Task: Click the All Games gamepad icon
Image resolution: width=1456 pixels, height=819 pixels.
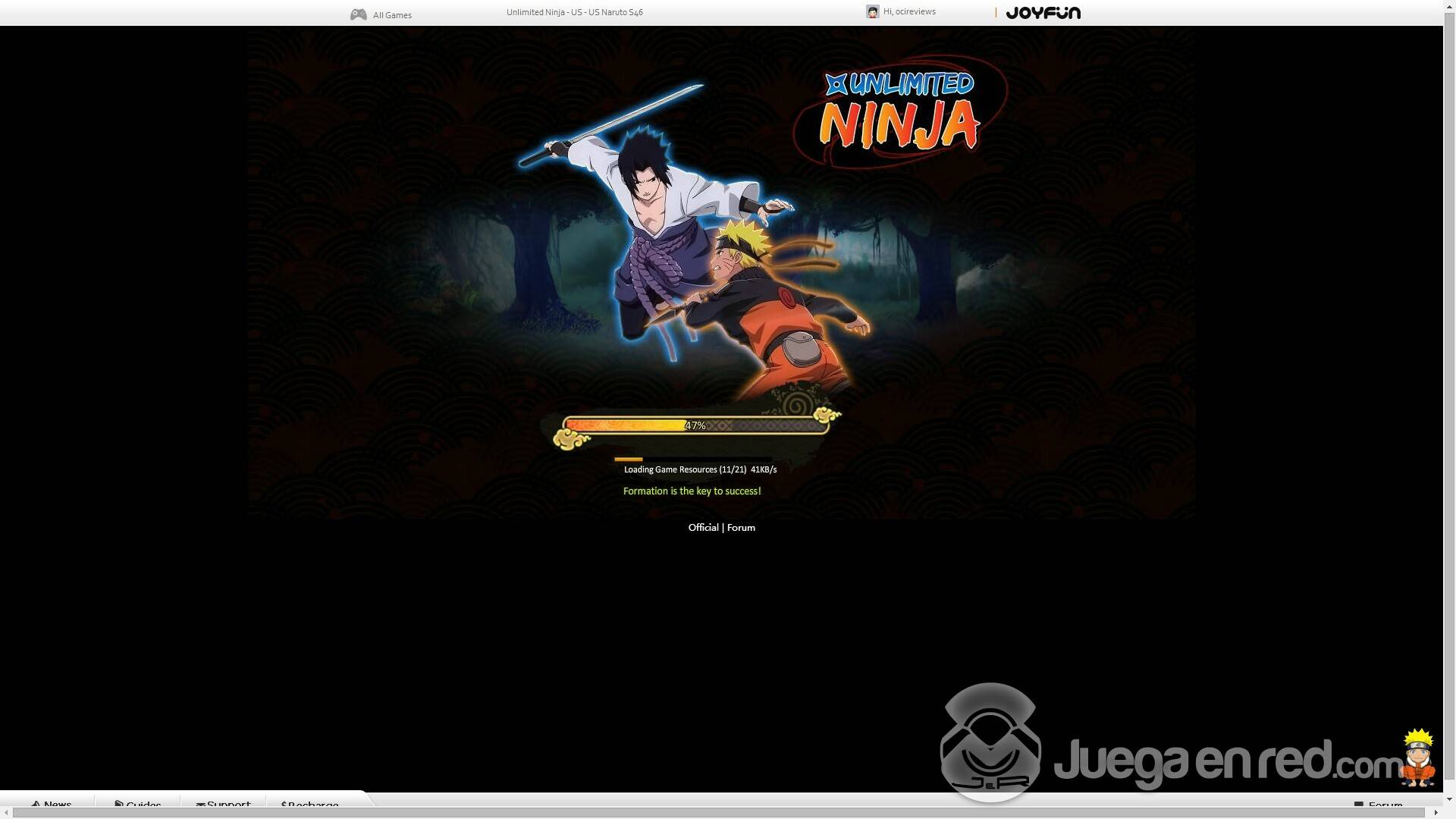Action: click(x=358, y=14)
